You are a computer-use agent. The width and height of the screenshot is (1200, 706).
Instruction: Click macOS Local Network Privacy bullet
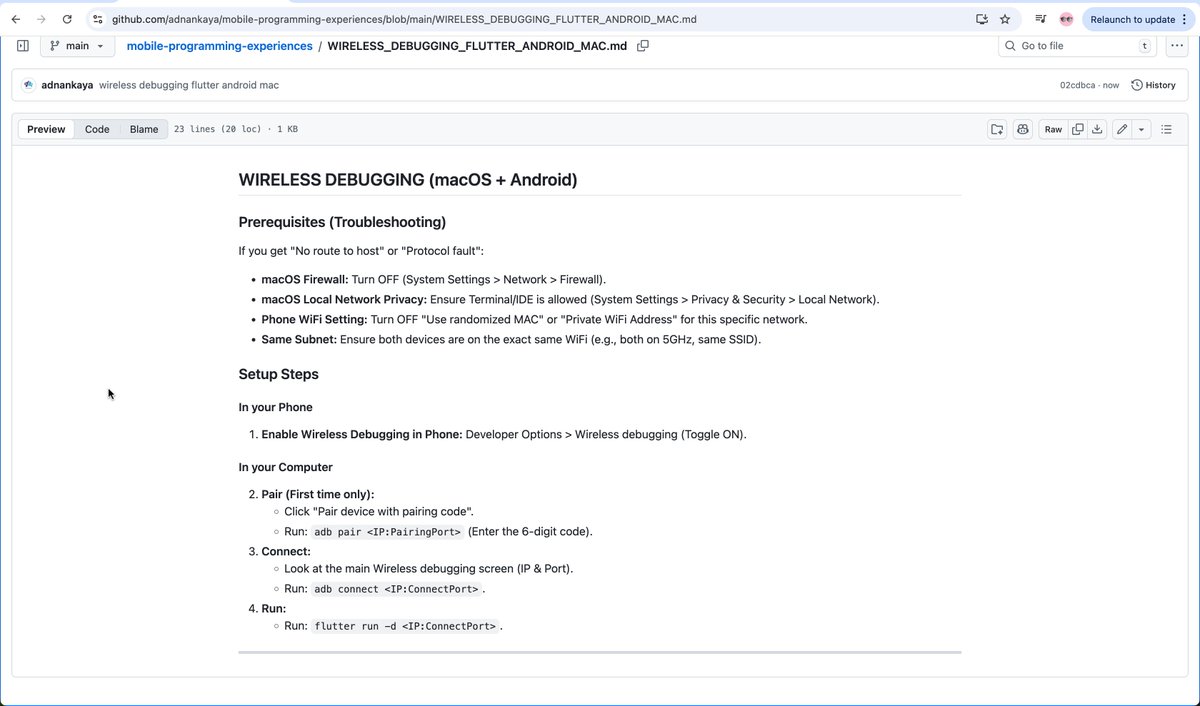570,300
